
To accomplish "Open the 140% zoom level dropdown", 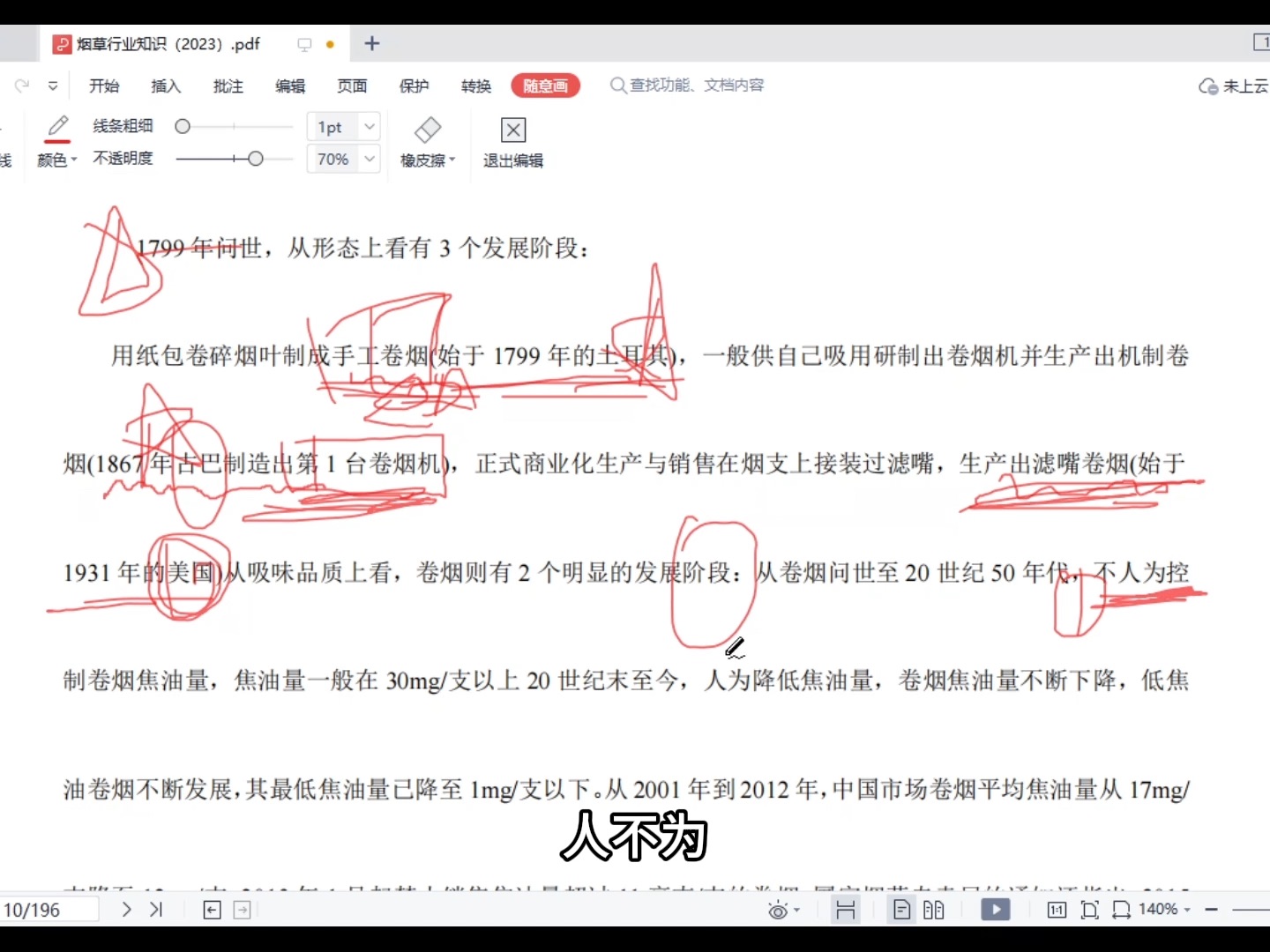I will tap(1164, 909).
